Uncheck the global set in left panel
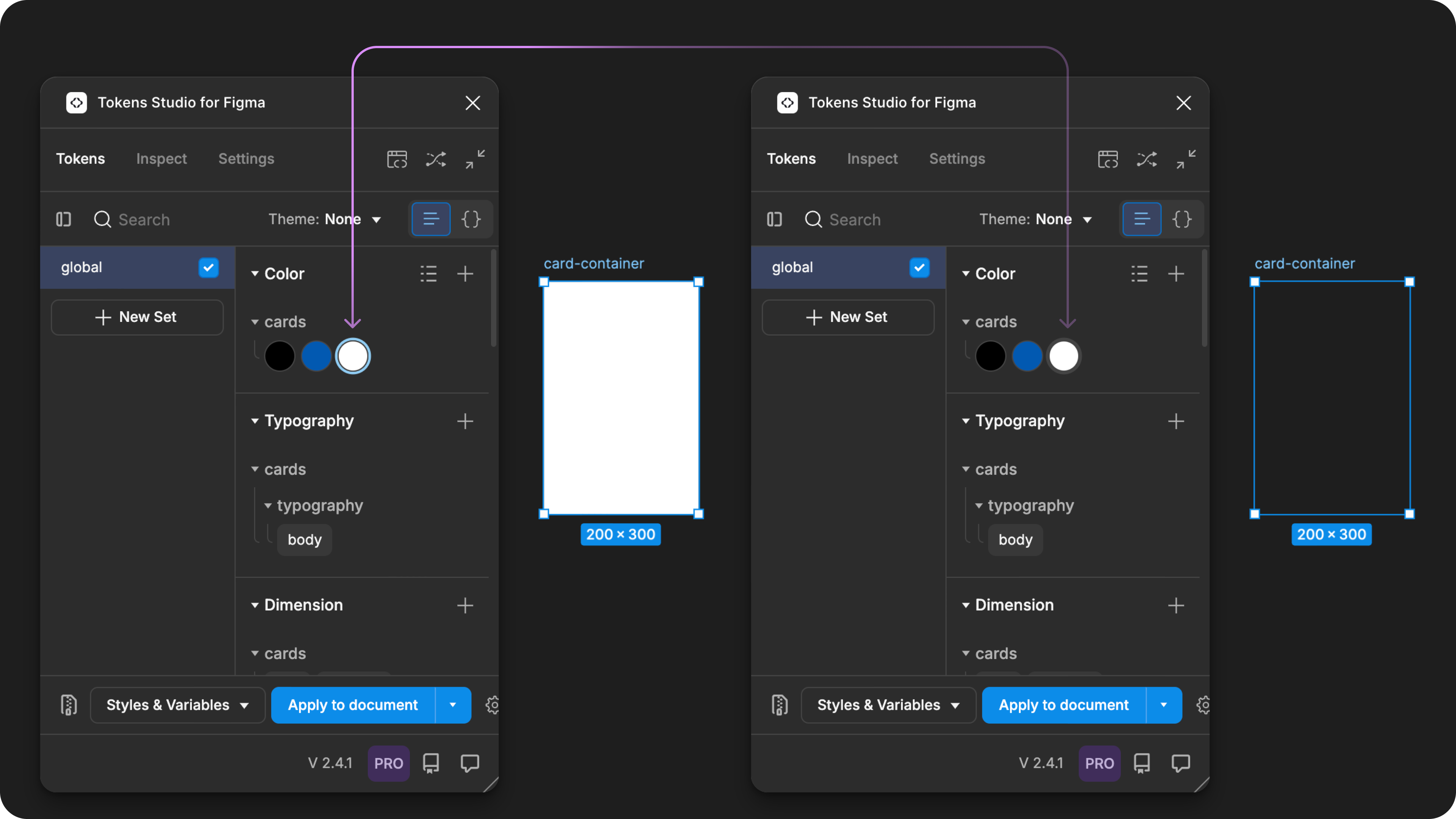This screenshot has height=819, width=1456. pyautogui.click(x=209, y=267)
